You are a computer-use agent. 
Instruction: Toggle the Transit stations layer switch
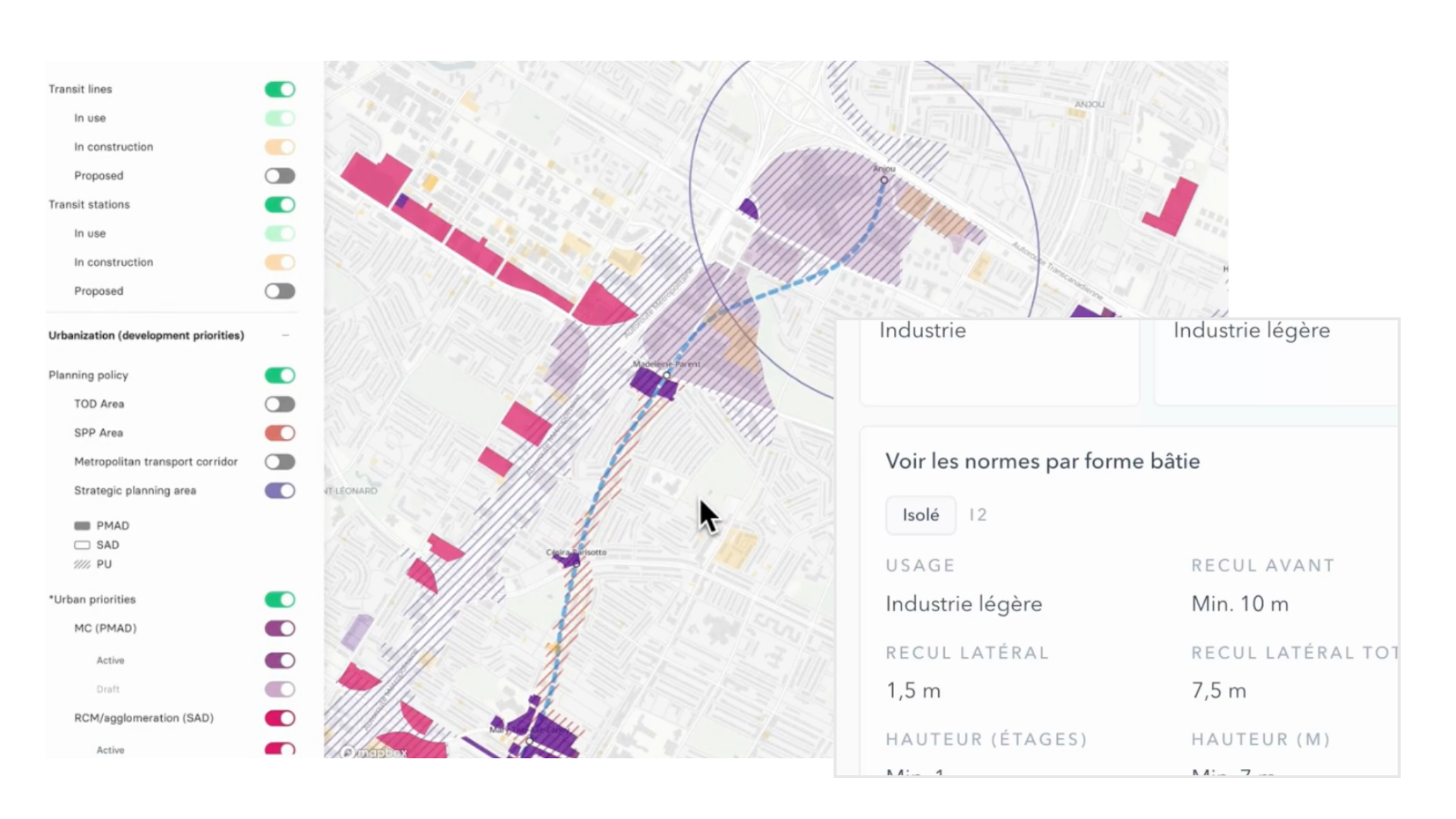click(x=280, y=205)
